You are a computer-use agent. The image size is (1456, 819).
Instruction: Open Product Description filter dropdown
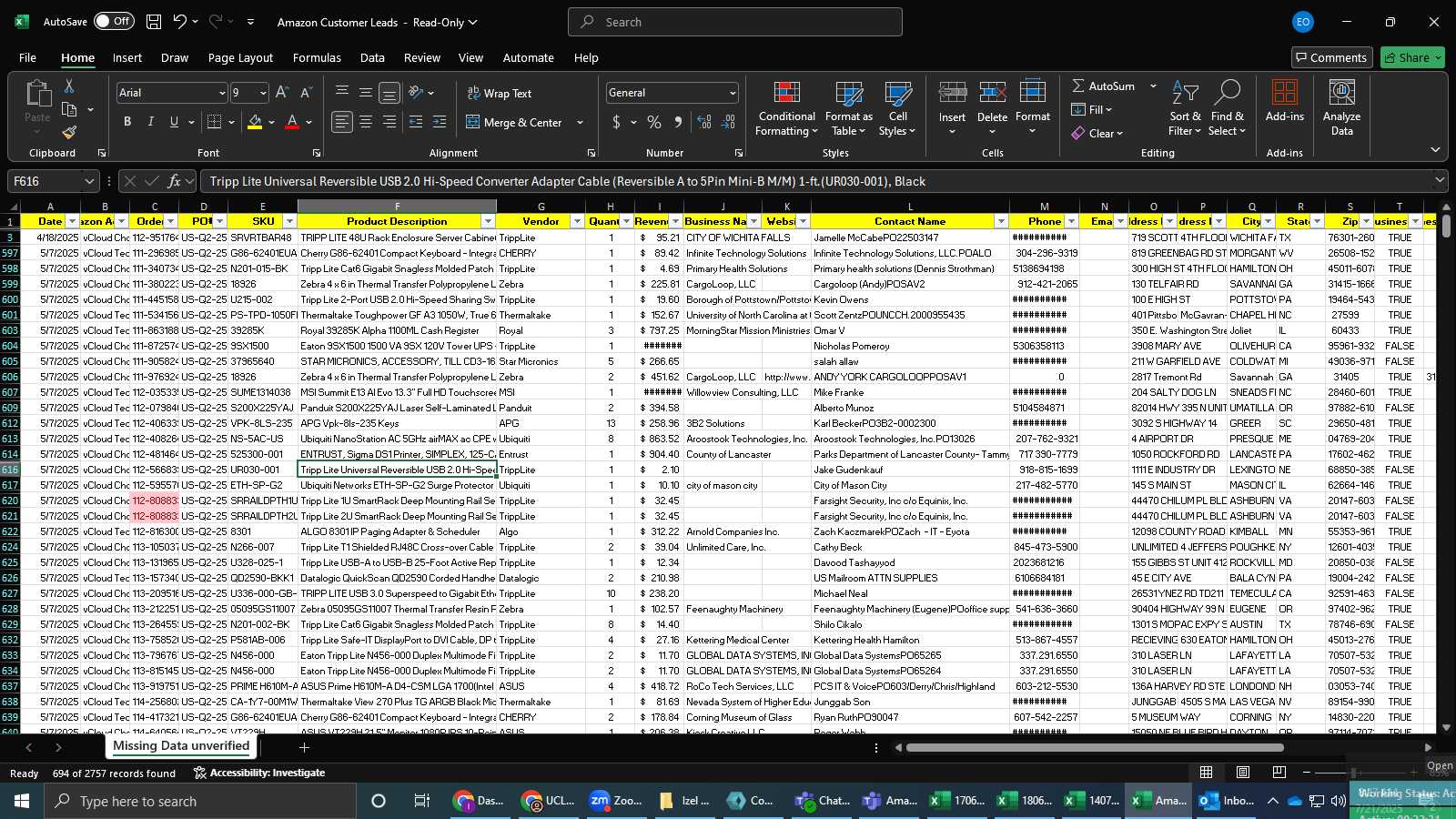click(488, 221)
